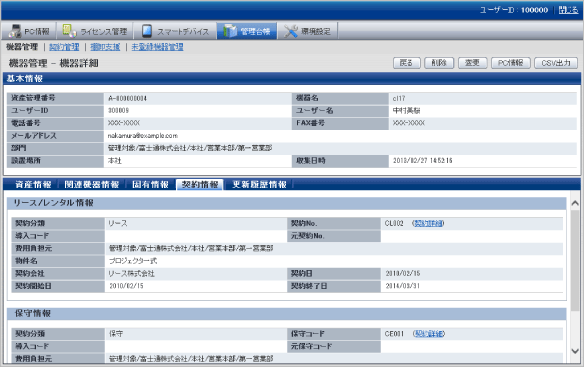584x367 pixels.
Task: Open the スマートデバイス main tab
Action: (x=175, y=31)
